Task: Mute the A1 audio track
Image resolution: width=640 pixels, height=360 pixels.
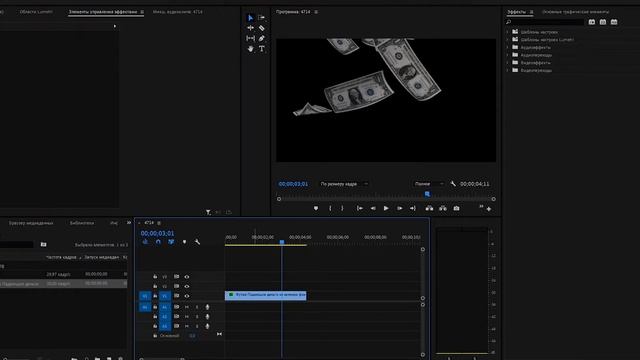Action: click(187, 307)
